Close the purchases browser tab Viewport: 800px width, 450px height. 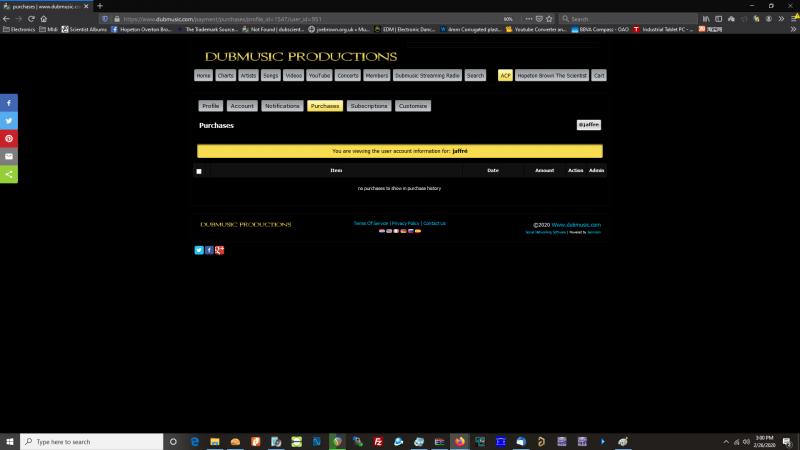(86, 6)
